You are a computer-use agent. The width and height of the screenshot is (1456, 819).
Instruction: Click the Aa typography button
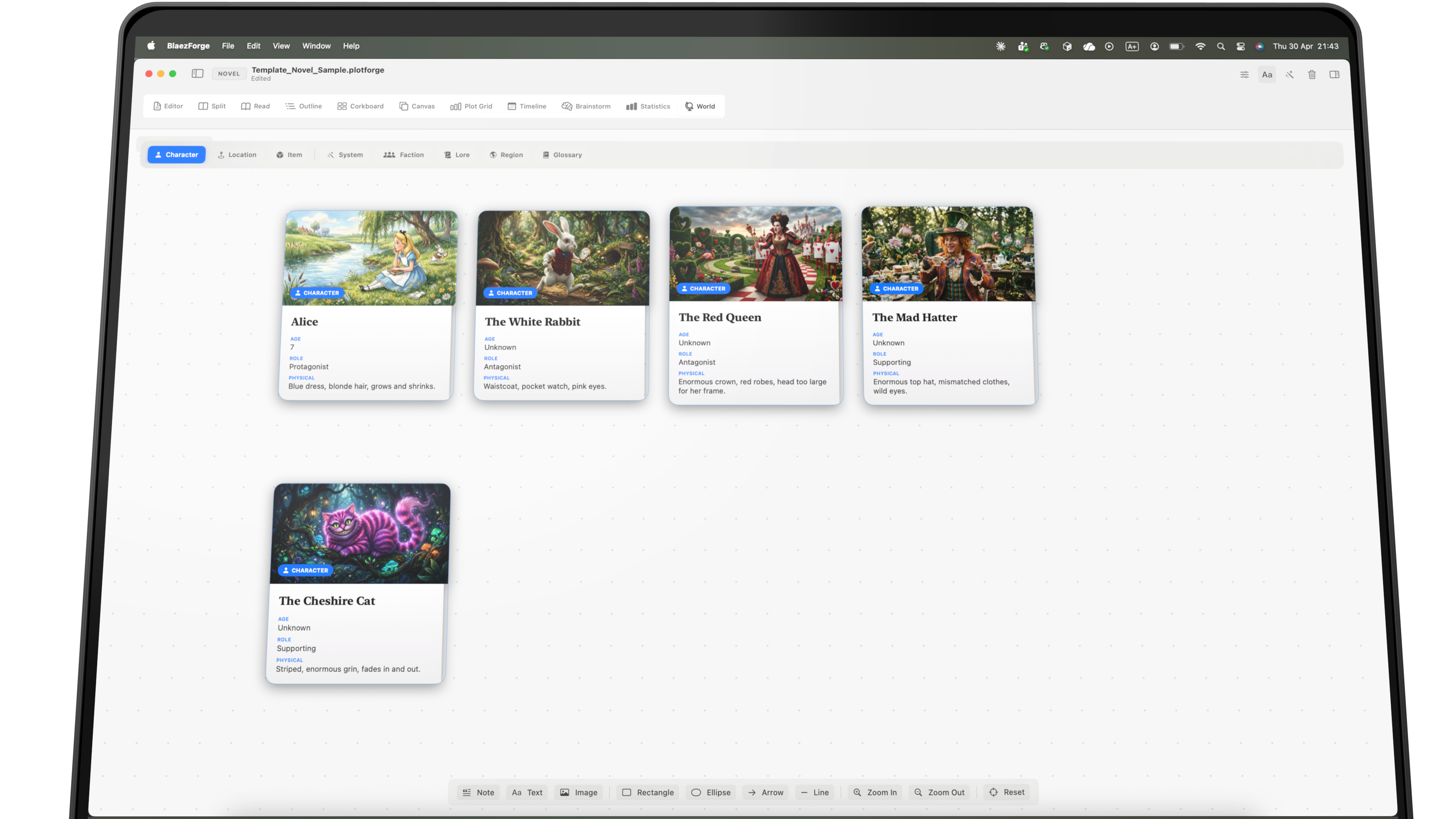[1267, 75]
